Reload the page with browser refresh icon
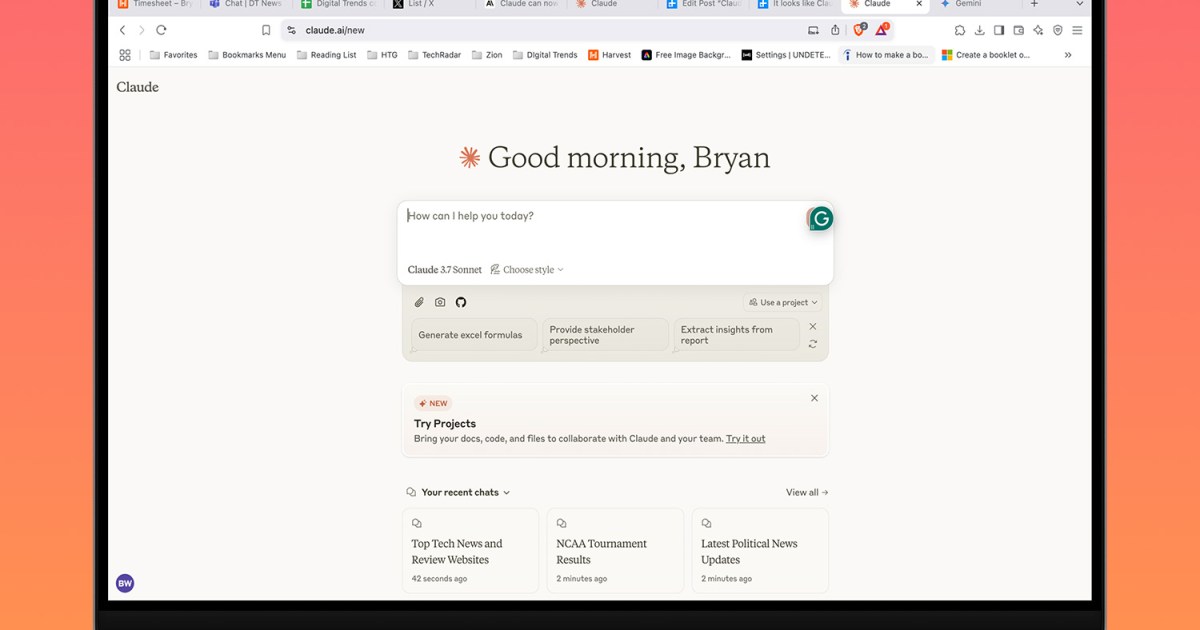 pyautogui.click(x=161, y=30)
